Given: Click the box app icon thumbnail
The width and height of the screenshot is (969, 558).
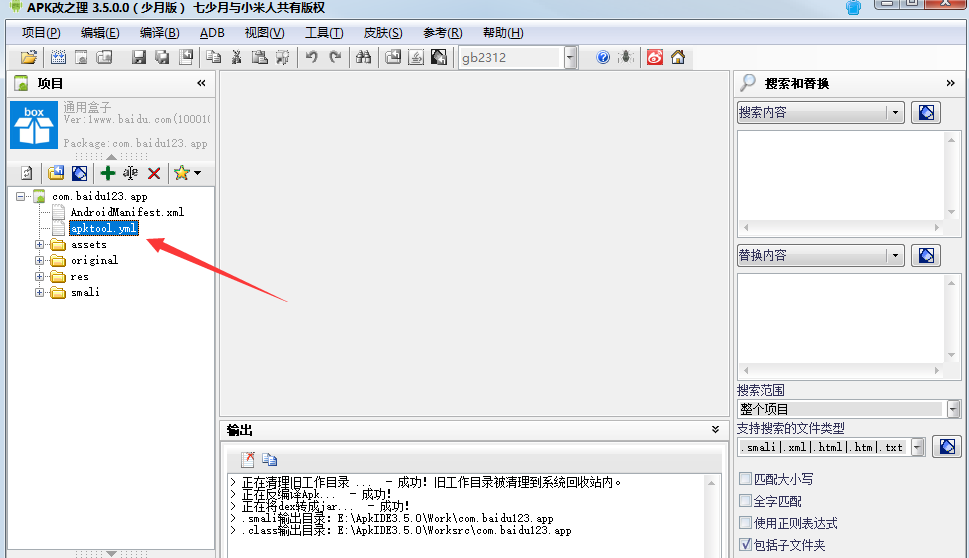Looking at the screenshot, I should pyautogui.click(x=34, y=125).
